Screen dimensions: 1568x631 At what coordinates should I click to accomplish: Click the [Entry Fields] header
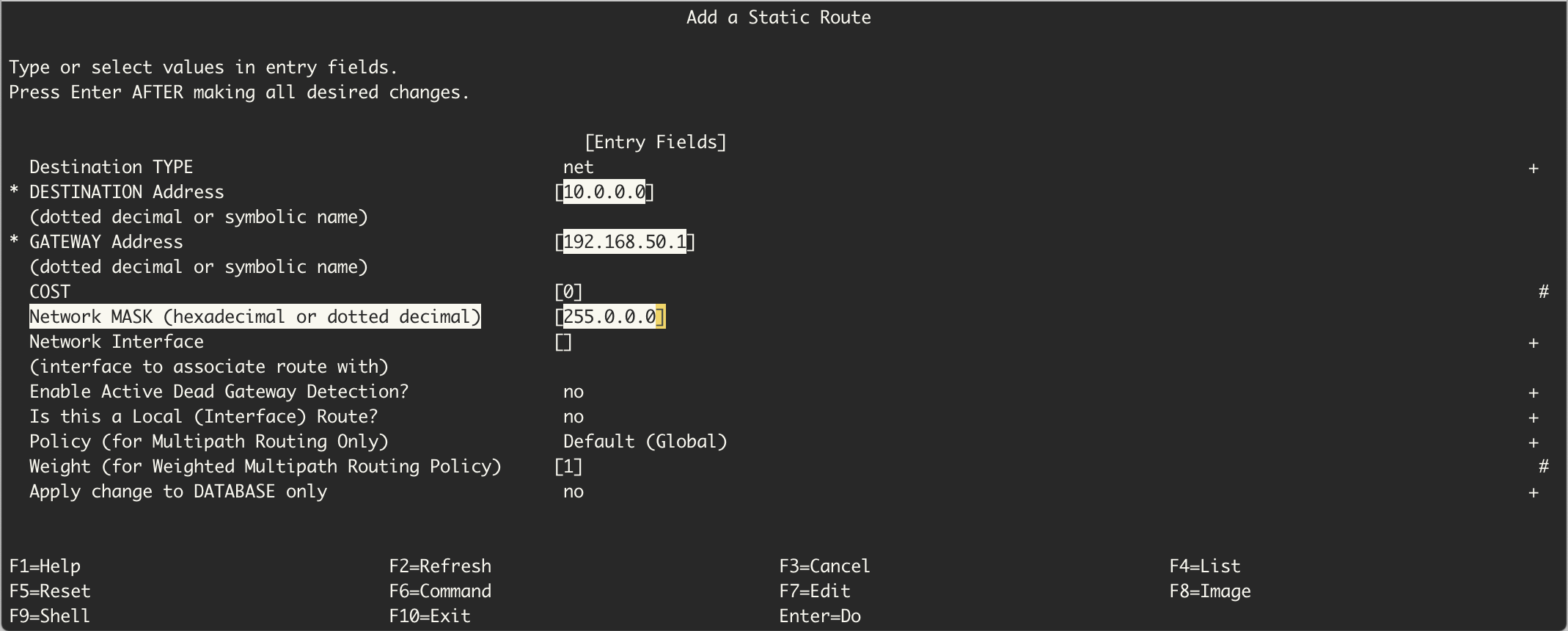click(x=656, y=142)
